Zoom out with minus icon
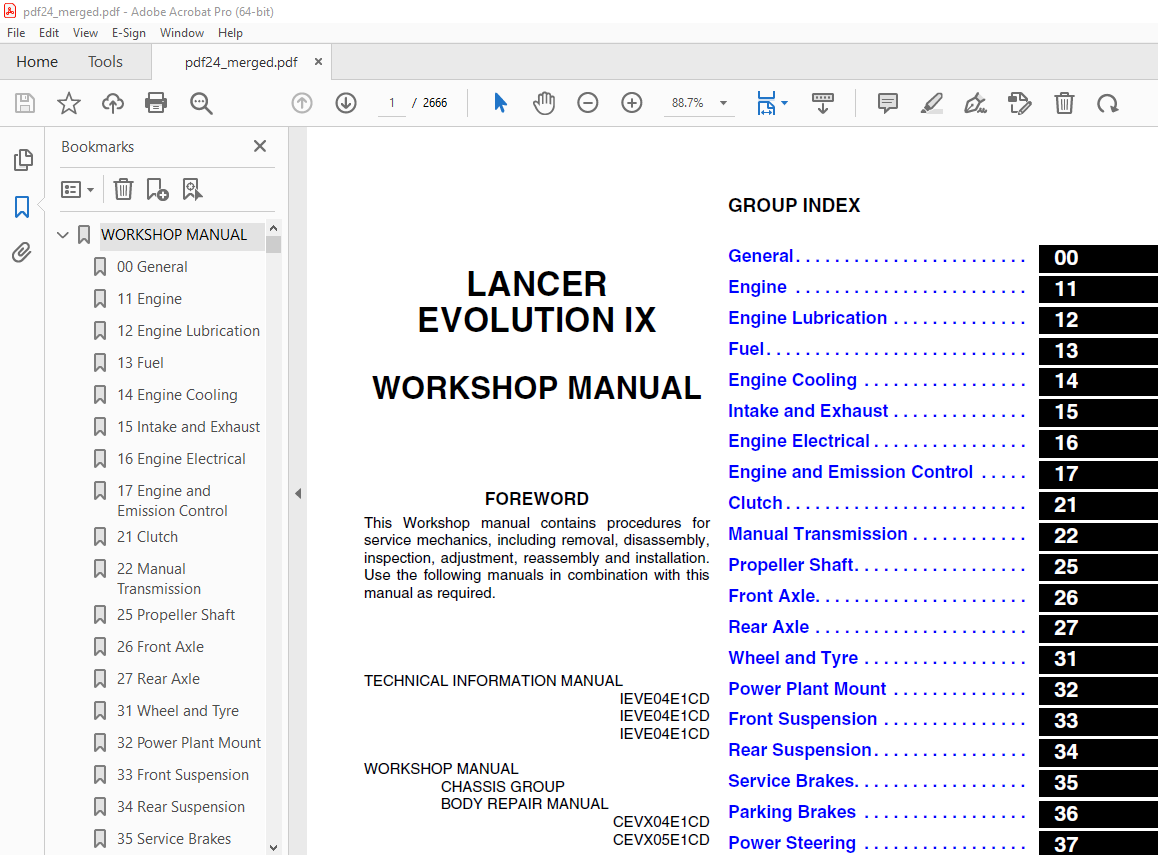The image size is (1158, 855). [588, 103]
